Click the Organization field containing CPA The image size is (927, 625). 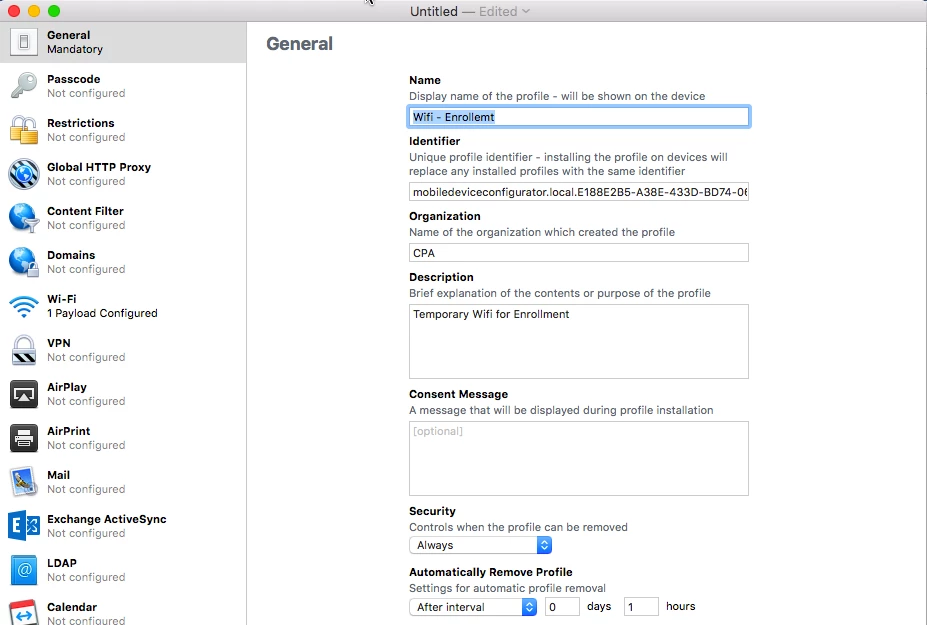click(x=579, y=252)
